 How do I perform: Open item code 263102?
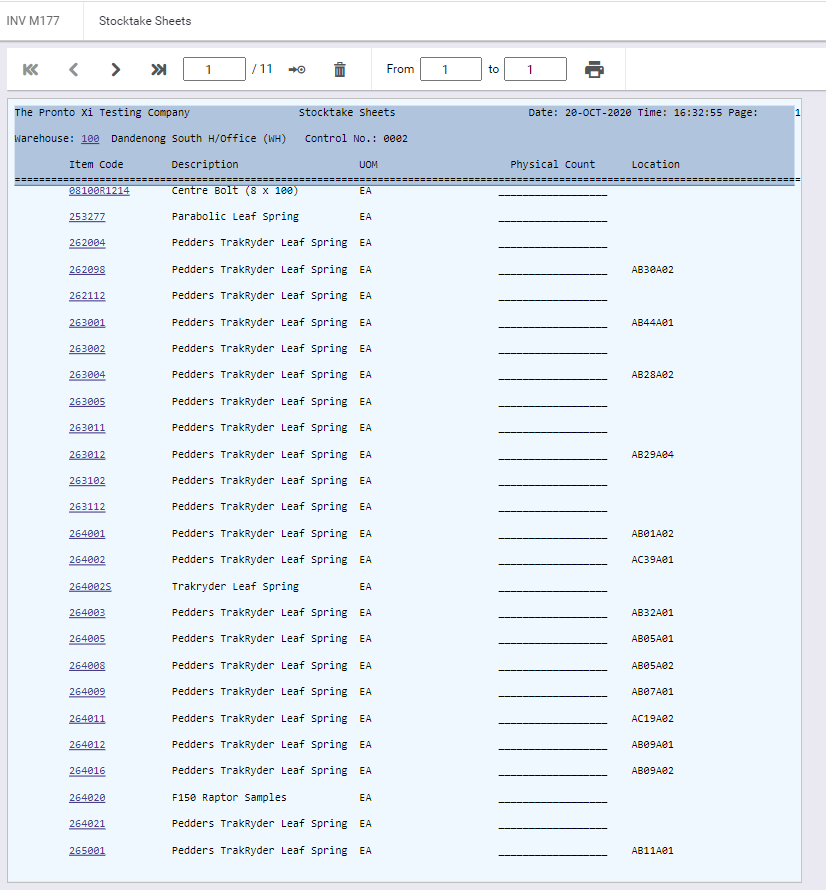tap(87, 481)
